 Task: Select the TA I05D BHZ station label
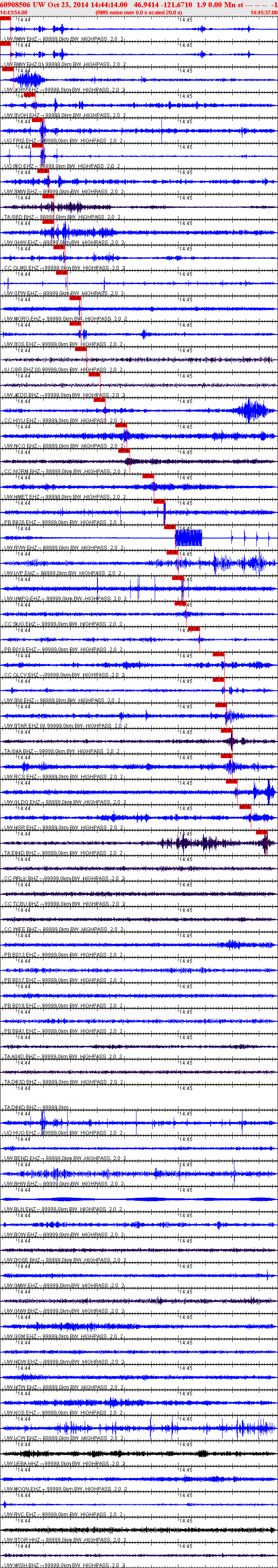click(63, 217)
